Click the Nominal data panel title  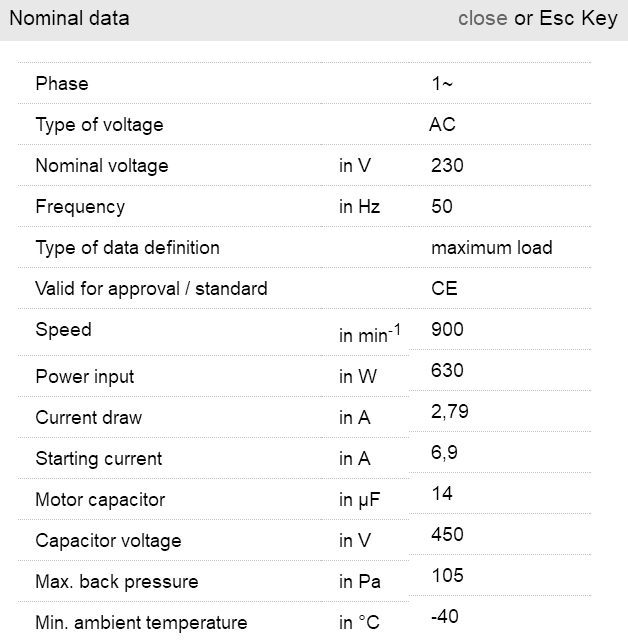69,18
